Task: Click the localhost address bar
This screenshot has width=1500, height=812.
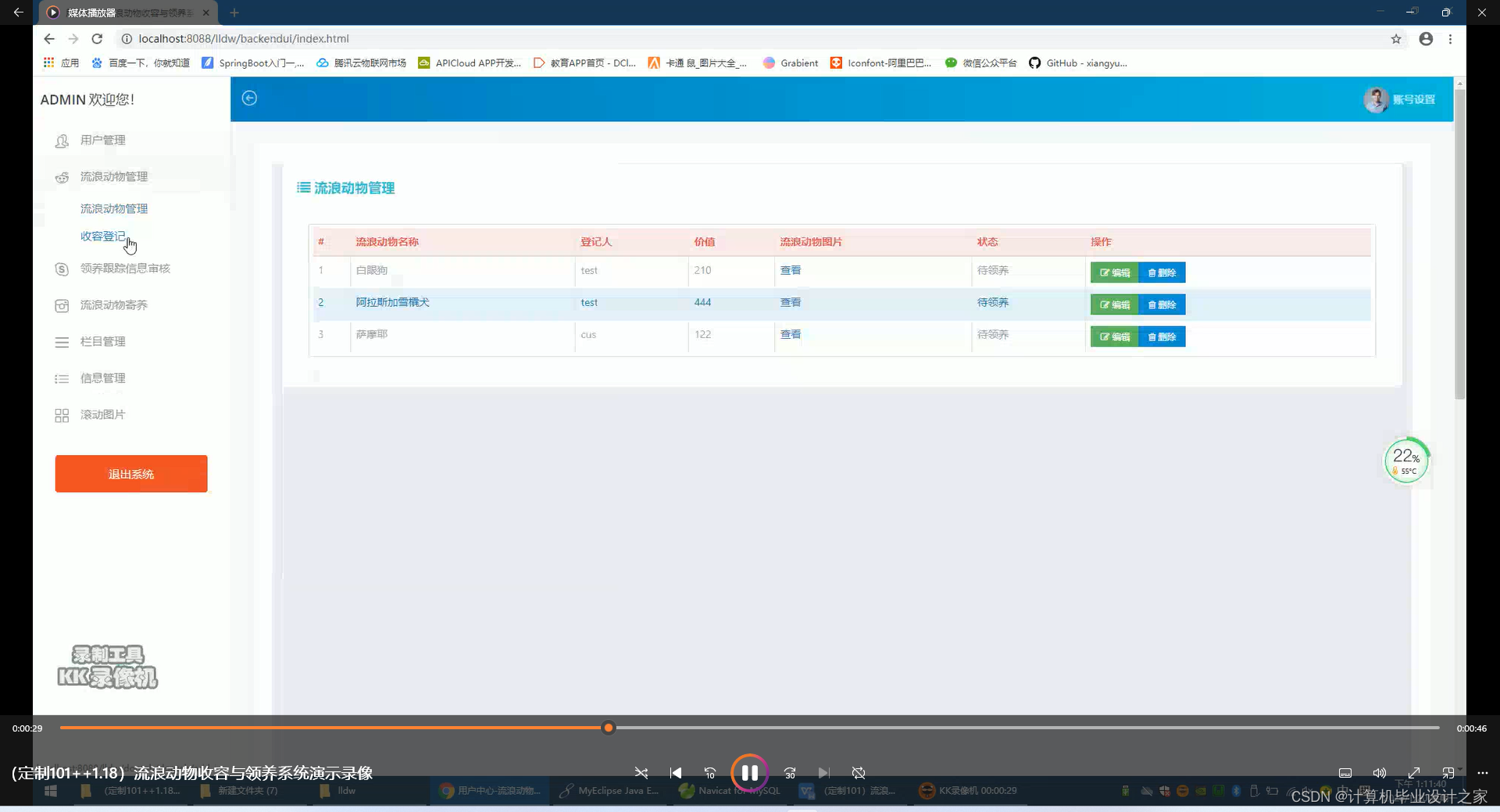Action: 750,38
